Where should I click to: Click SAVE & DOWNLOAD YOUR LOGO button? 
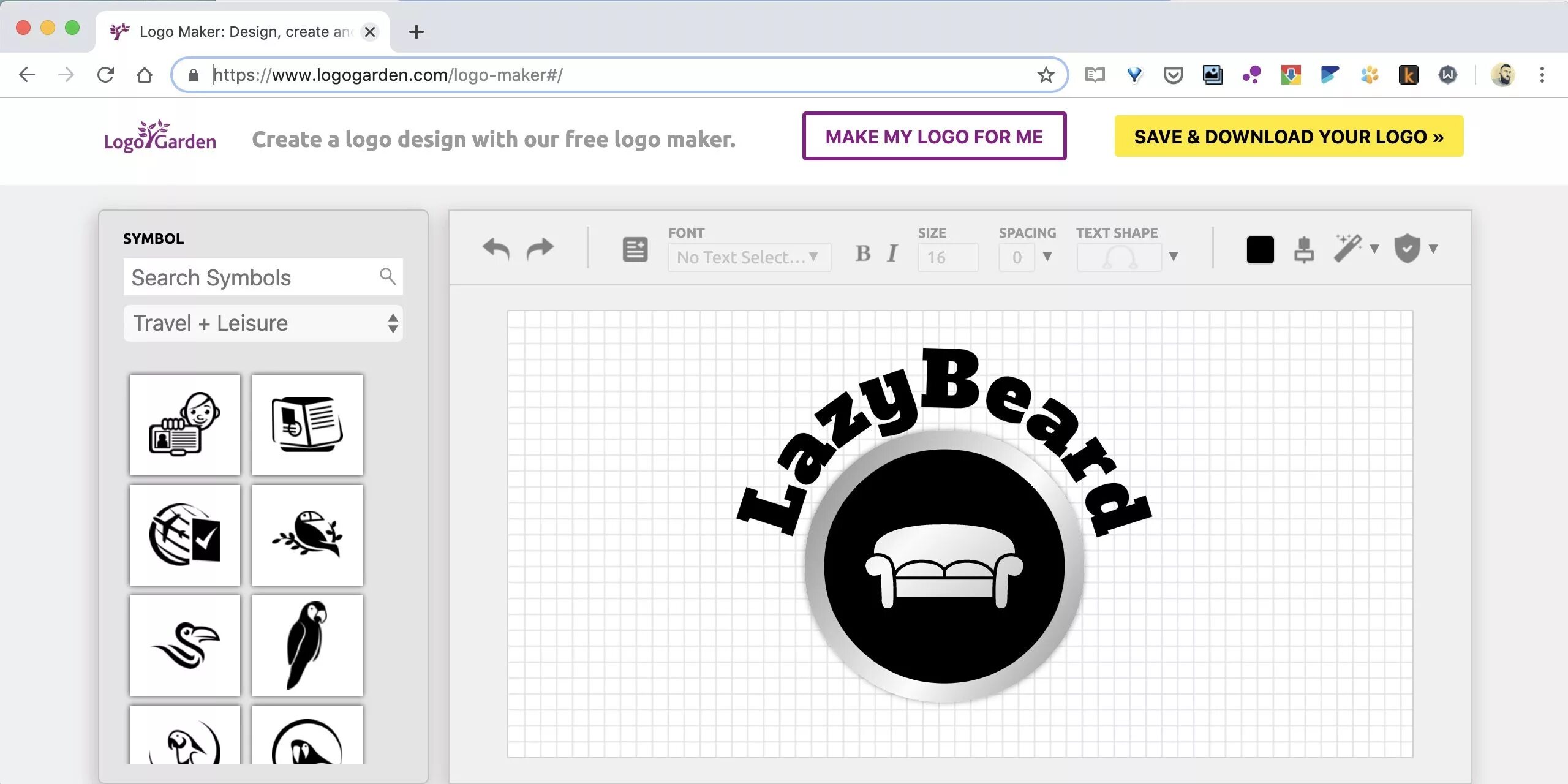point(1289,136)
